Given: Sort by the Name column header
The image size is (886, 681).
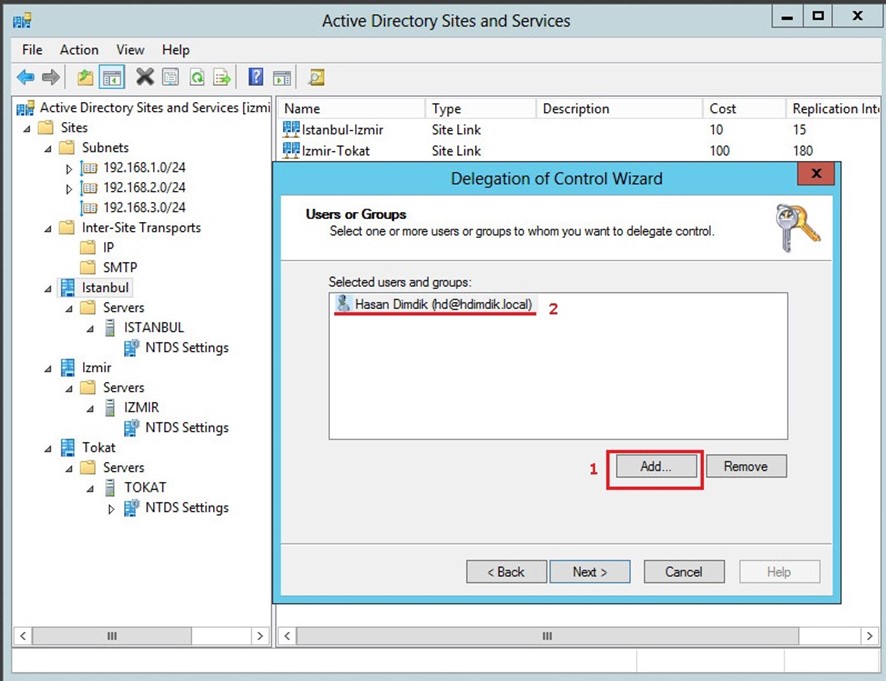Looking at the screenshot, I should [x=351, y=109].
